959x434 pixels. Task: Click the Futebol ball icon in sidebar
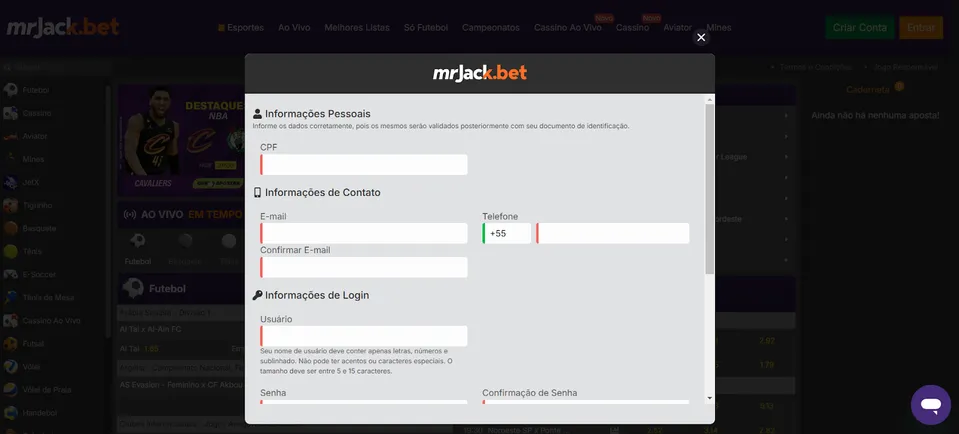pos(10,90)
